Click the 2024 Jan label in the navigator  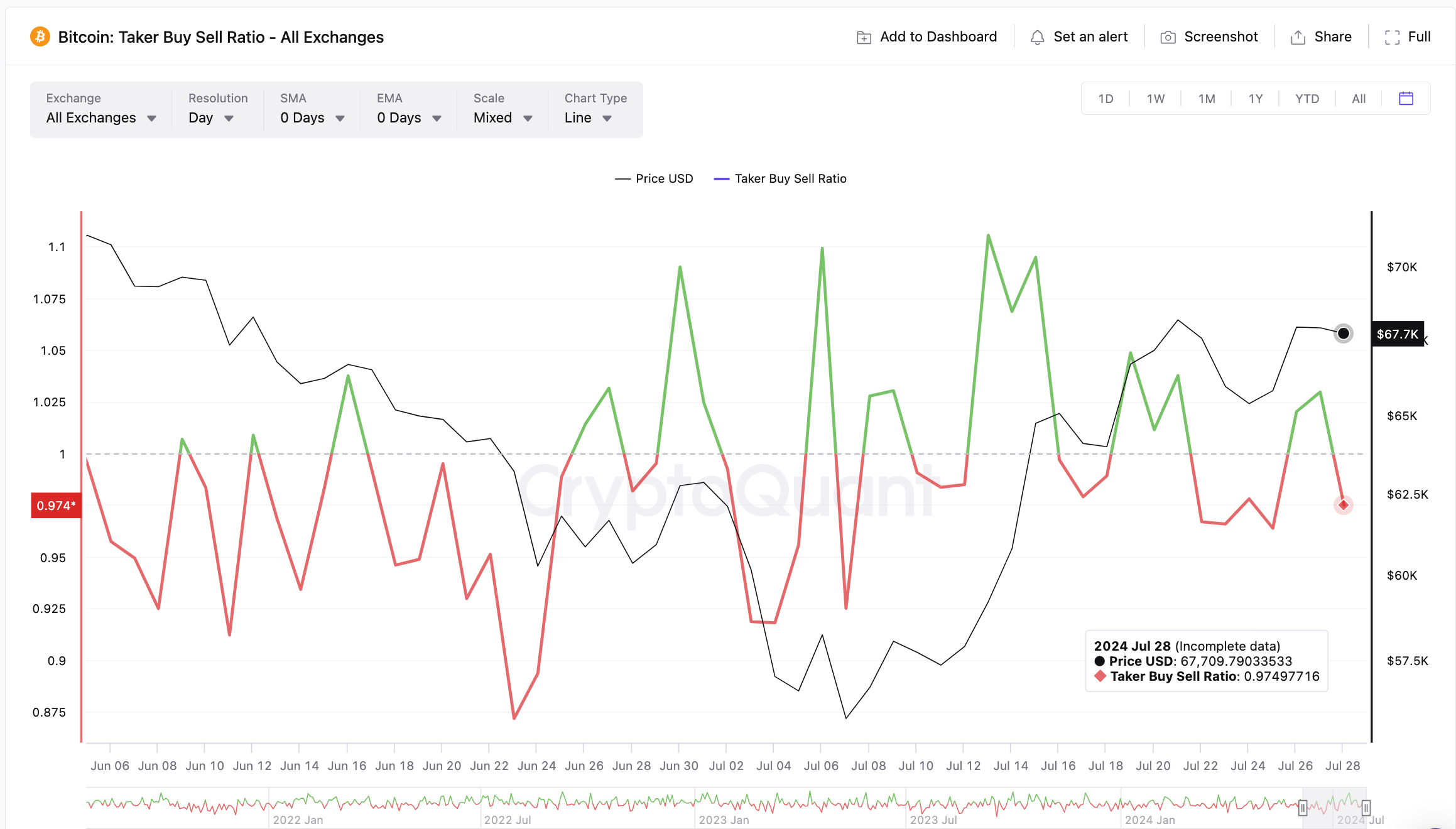pyautogui.click(x=1149, y=820)
